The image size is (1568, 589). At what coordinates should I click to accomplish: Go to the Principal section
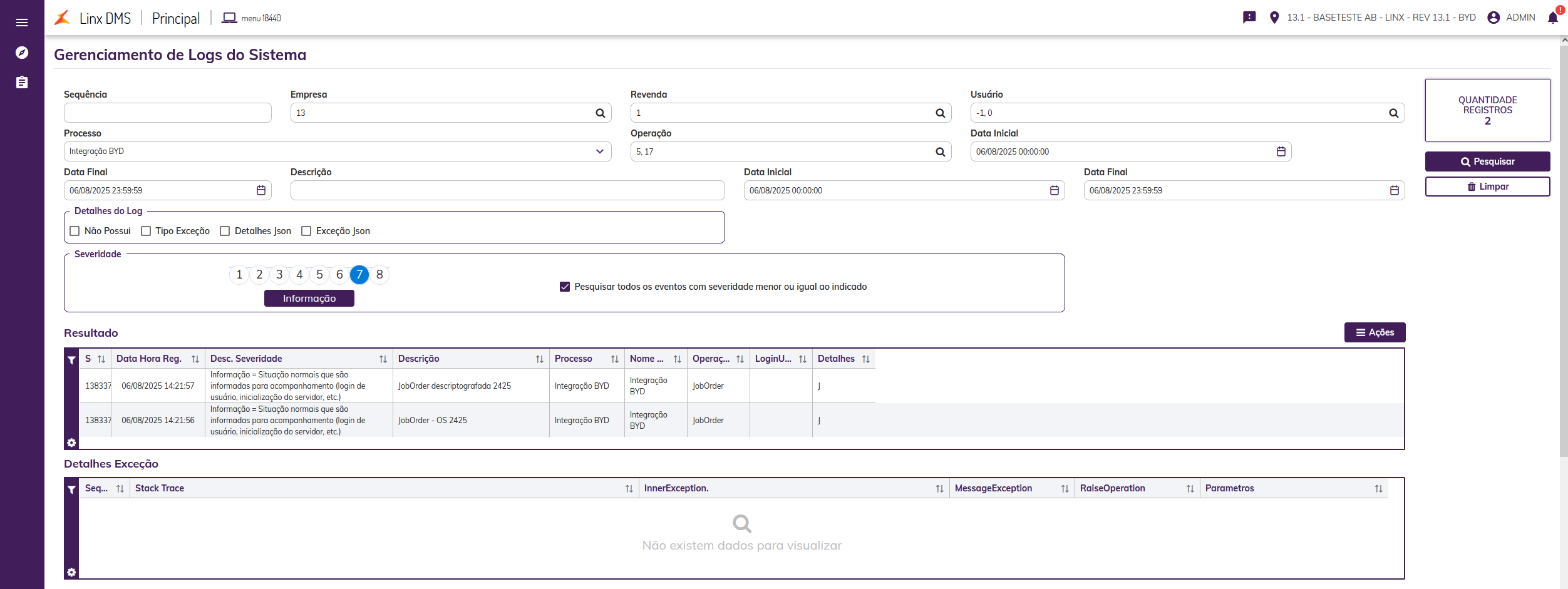[x=176, y=19]
